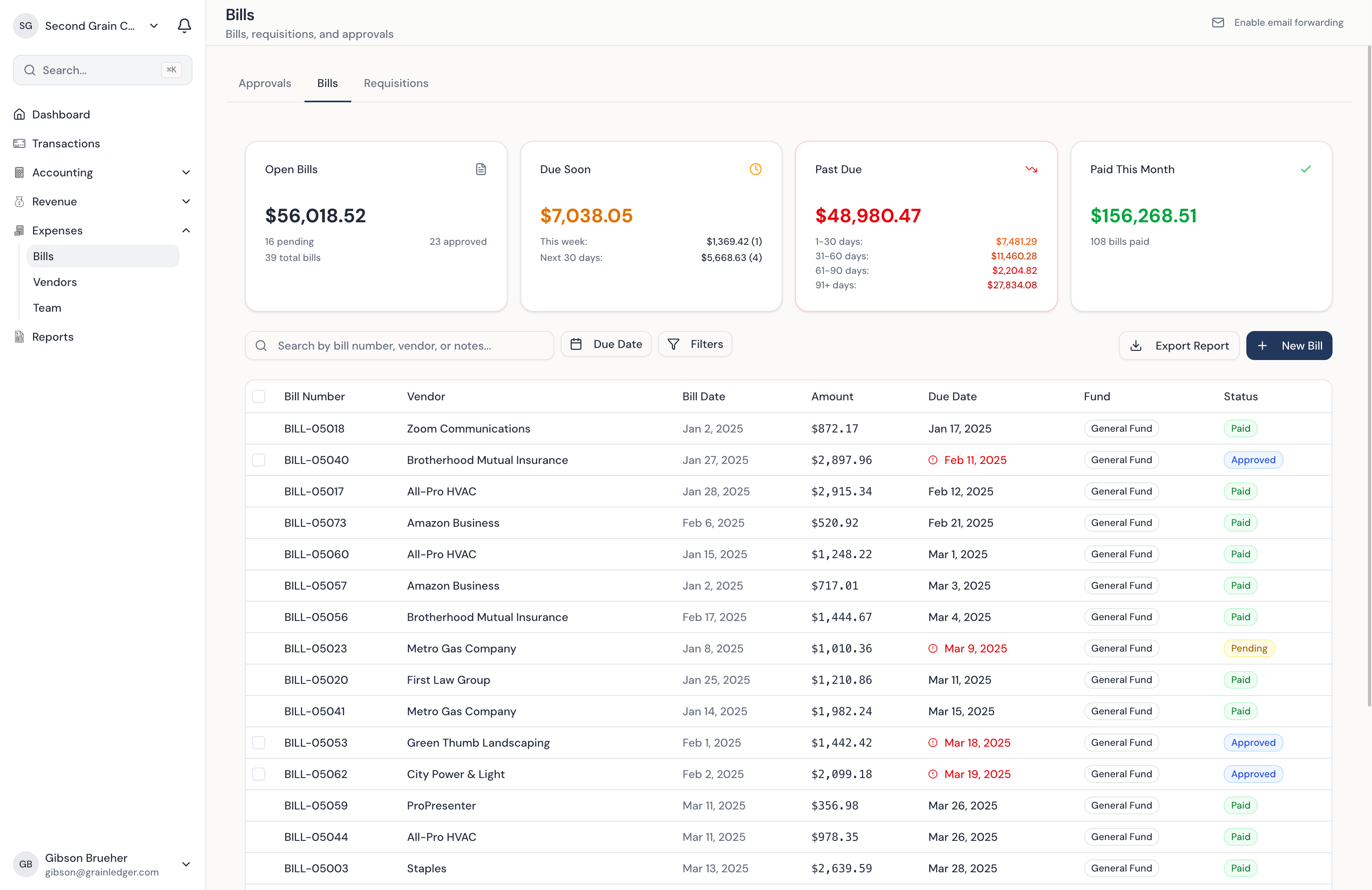1372x890 pixels.
Task: Collapse the Expenses sidebar section
Action: pos(186,231)
